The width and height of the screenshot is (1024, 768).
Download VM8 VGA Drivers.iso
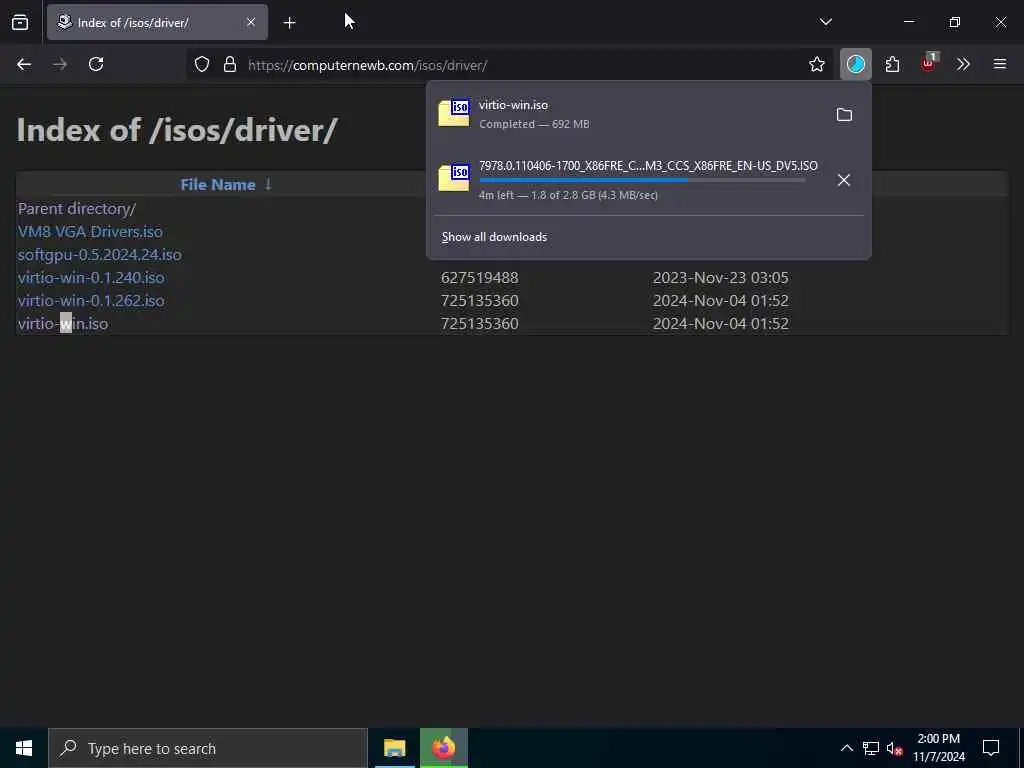click(90, 232)
